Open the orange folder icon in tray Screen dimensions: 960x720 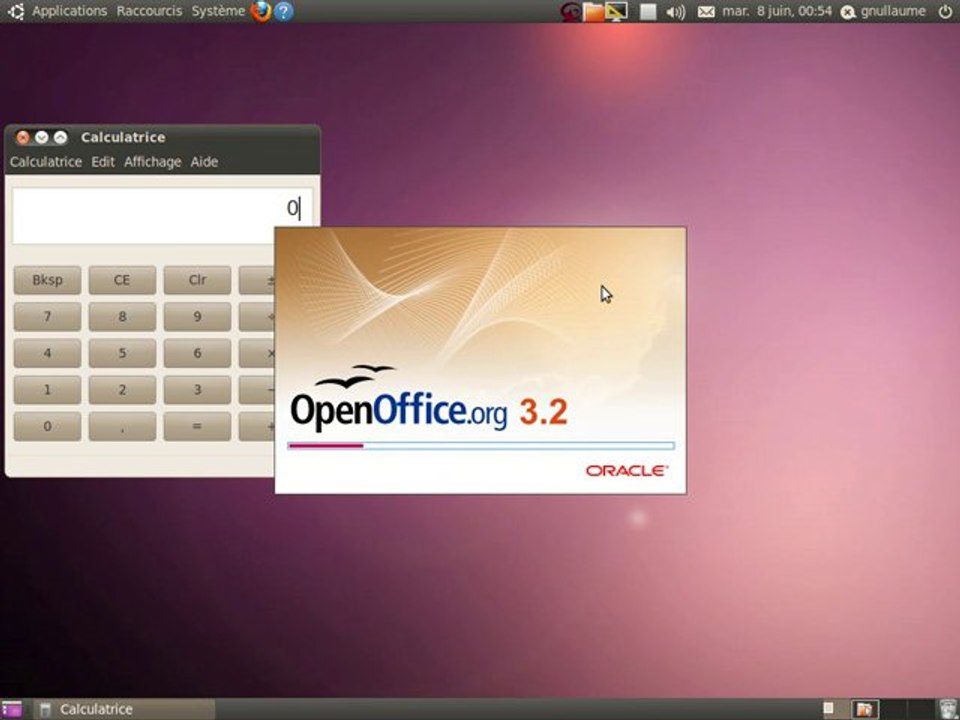593,12
